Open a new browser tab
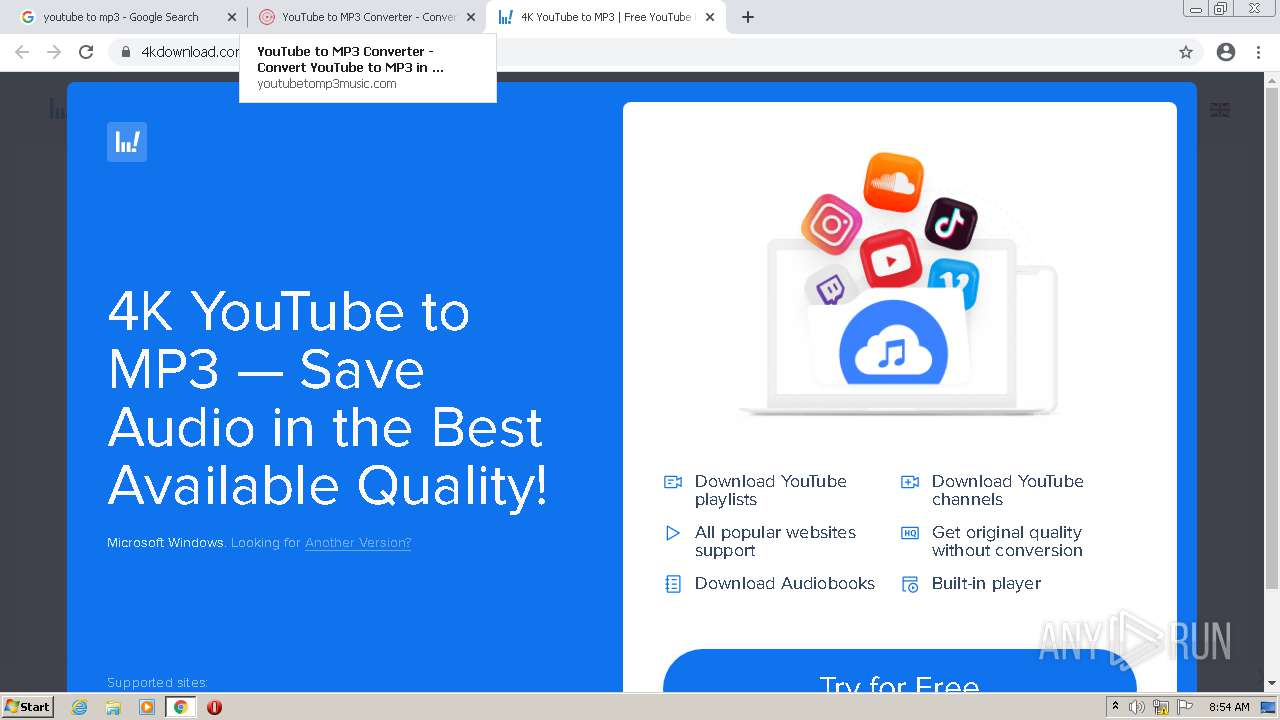Screen dimensions: 1280x720 pyautogui.click(x=748, y=17)
